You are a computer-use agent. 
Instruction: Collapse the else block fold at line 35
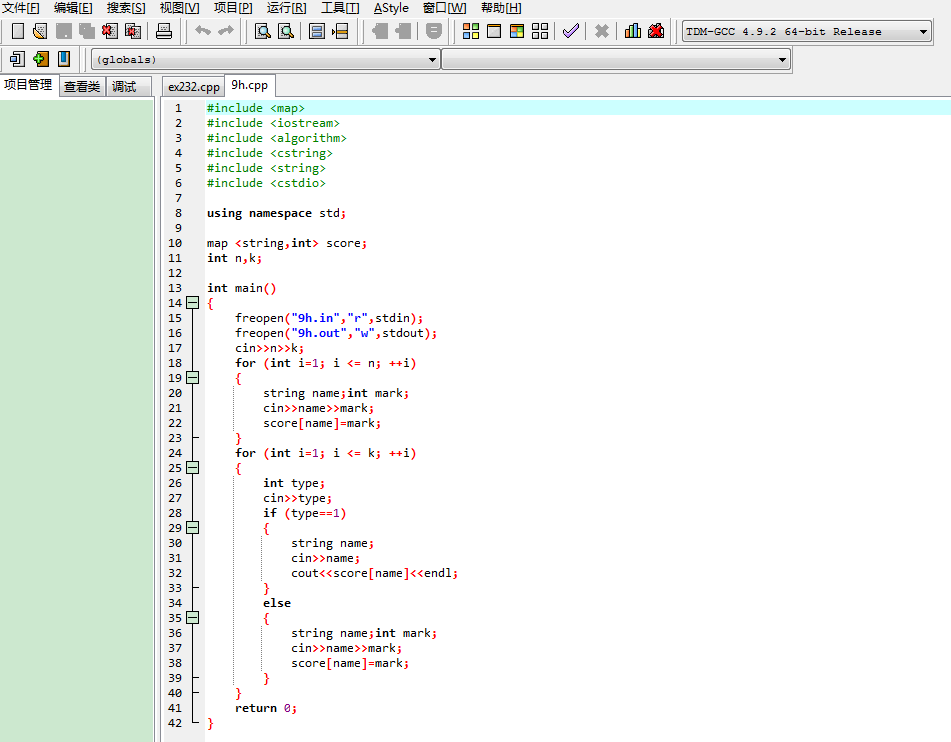tap(192, 618)
